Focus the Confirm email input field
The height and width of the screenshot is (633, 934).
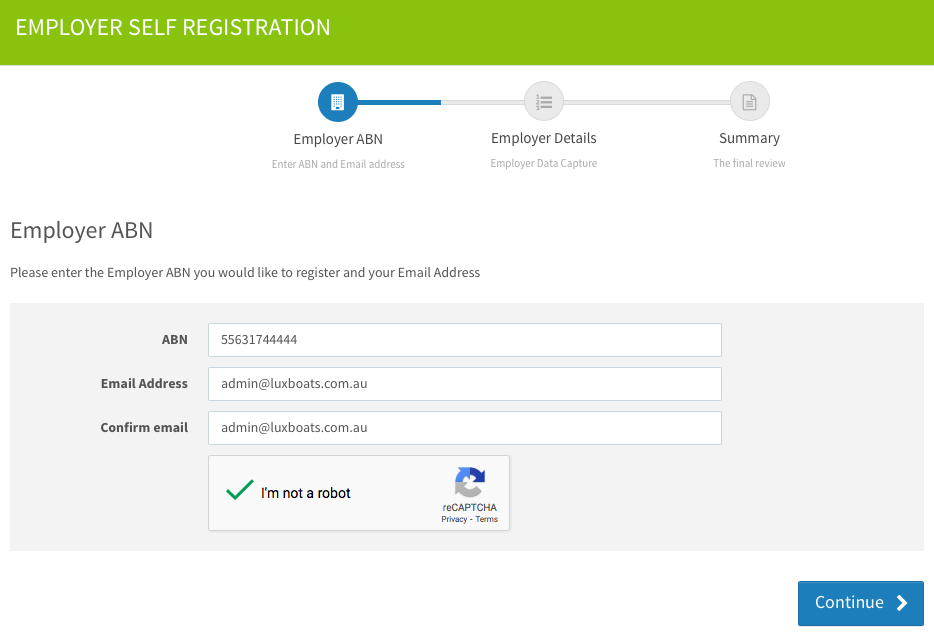[x=465, y=428]
